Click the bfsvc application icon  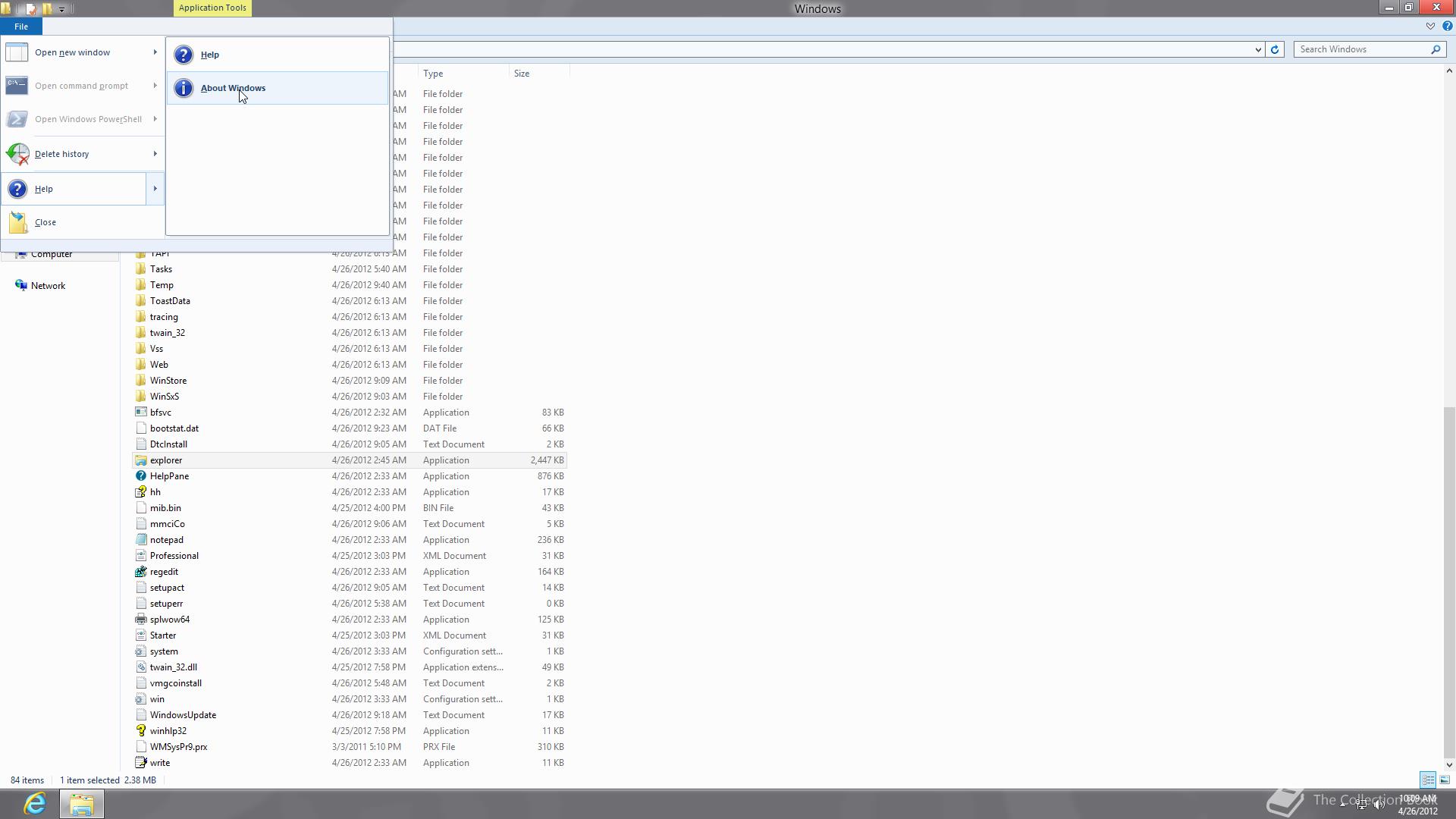(140, 413)
